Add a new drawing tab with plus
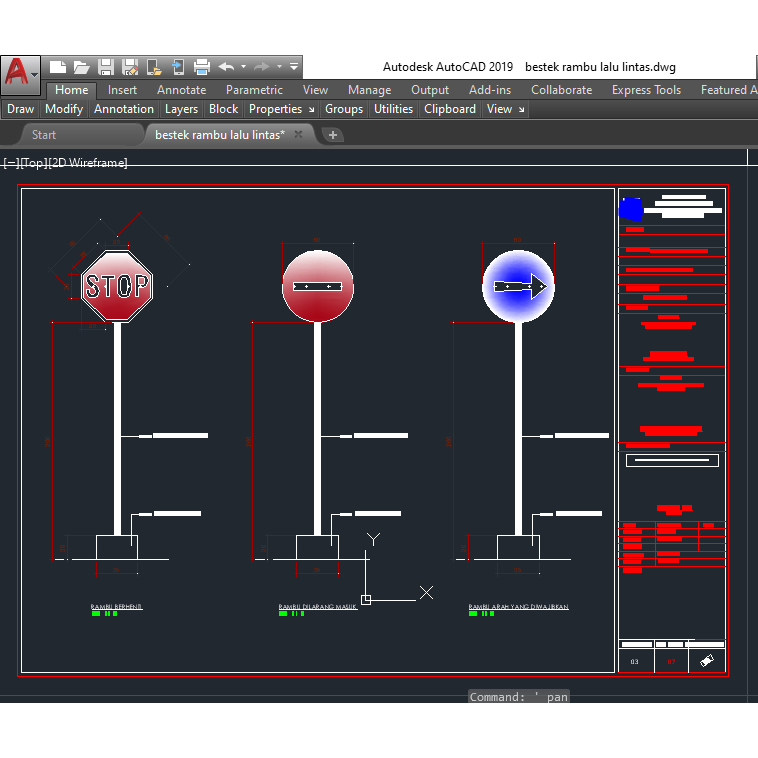 333,135
